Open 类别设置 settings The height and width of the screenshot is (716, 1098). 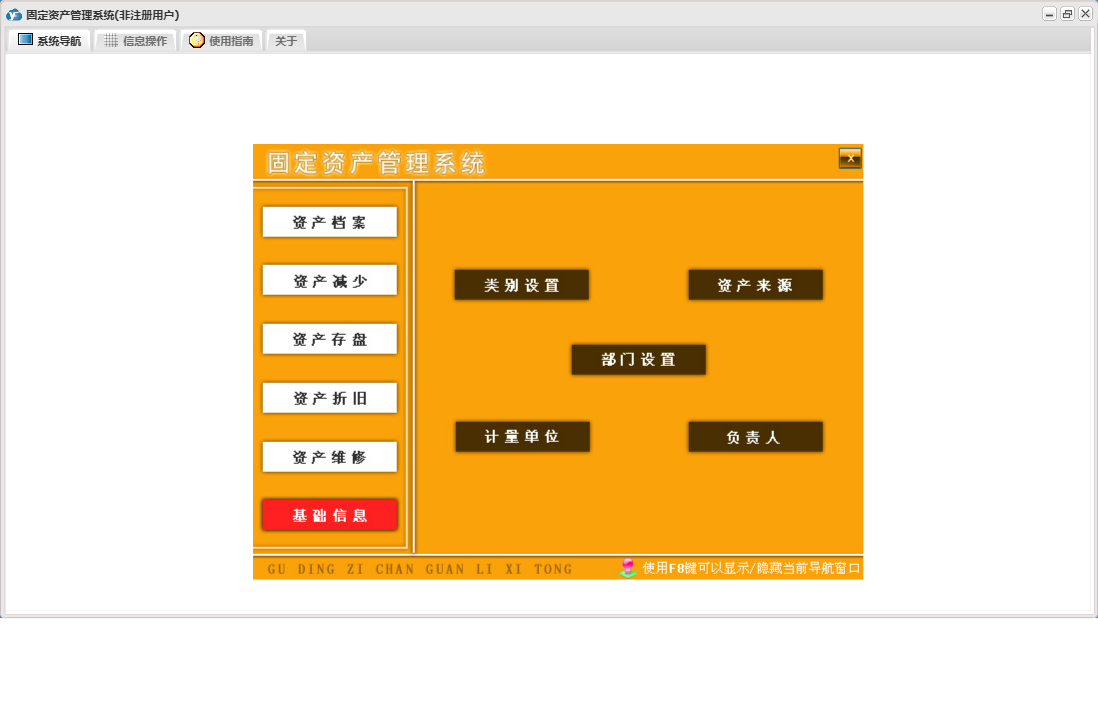(x=522, y=285)
